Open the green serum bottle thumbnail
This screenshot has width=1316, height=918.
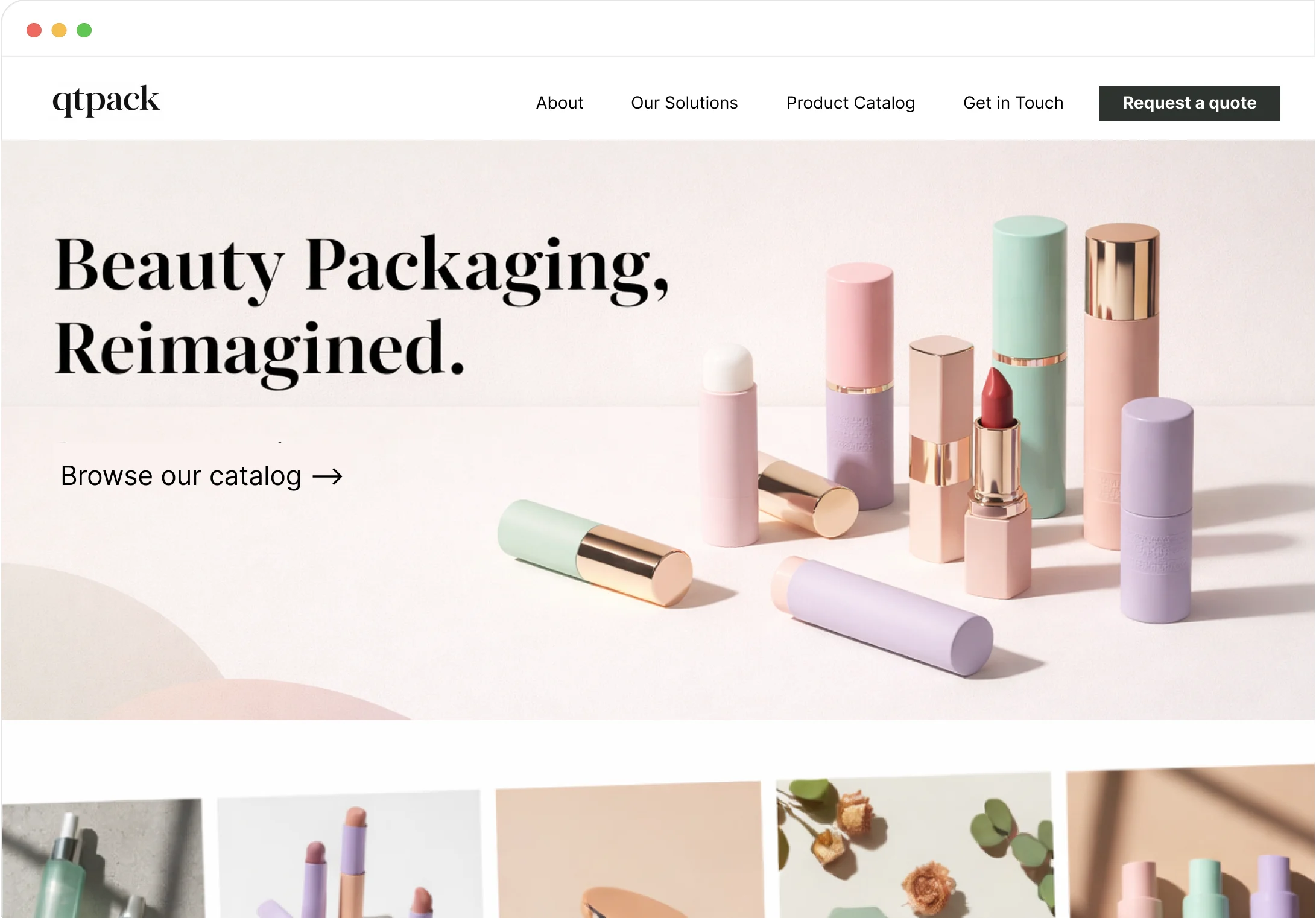point(103,858)
